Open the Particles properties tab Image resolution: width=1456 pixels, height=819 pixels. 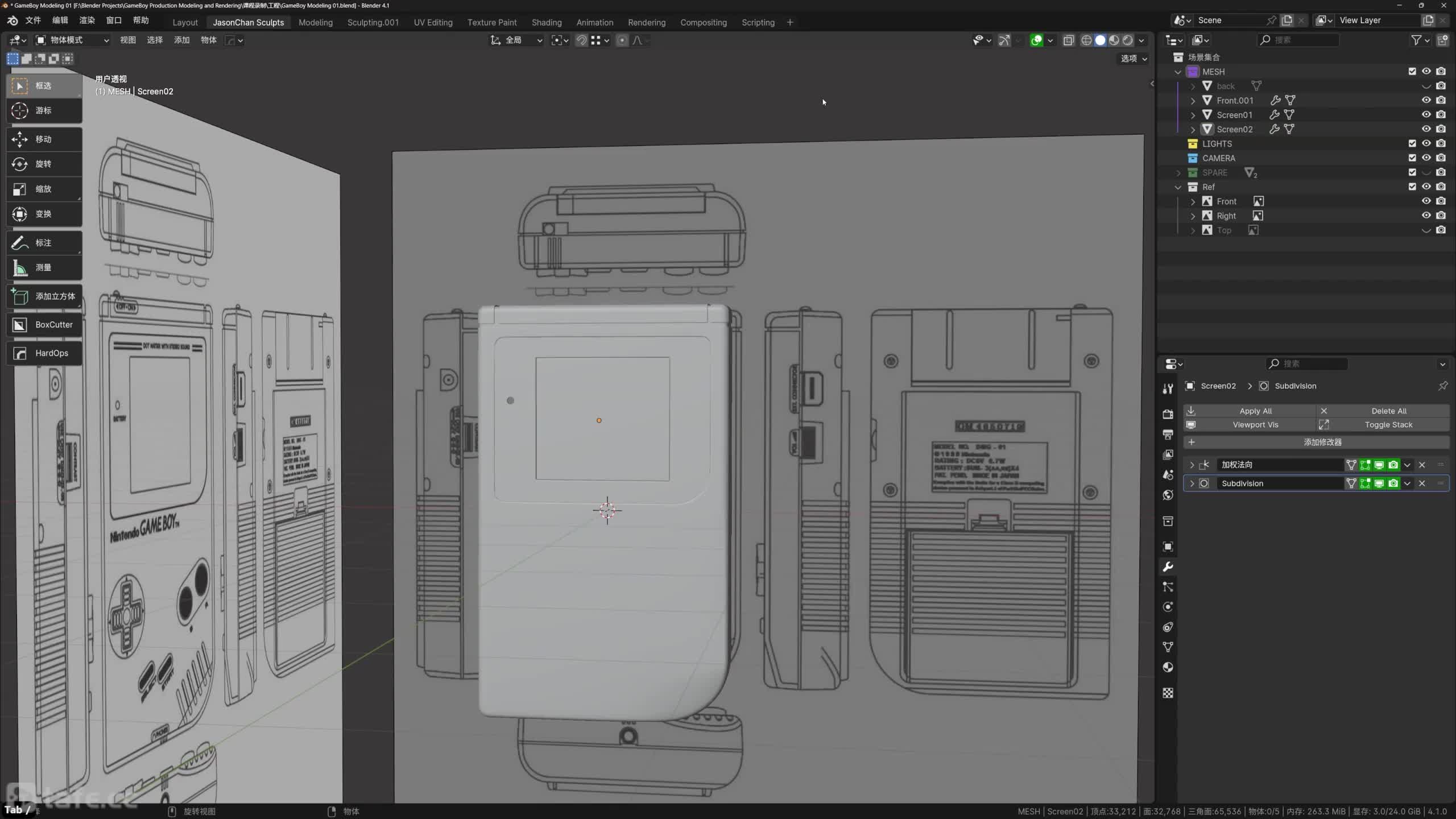[x=1168, y=587]
